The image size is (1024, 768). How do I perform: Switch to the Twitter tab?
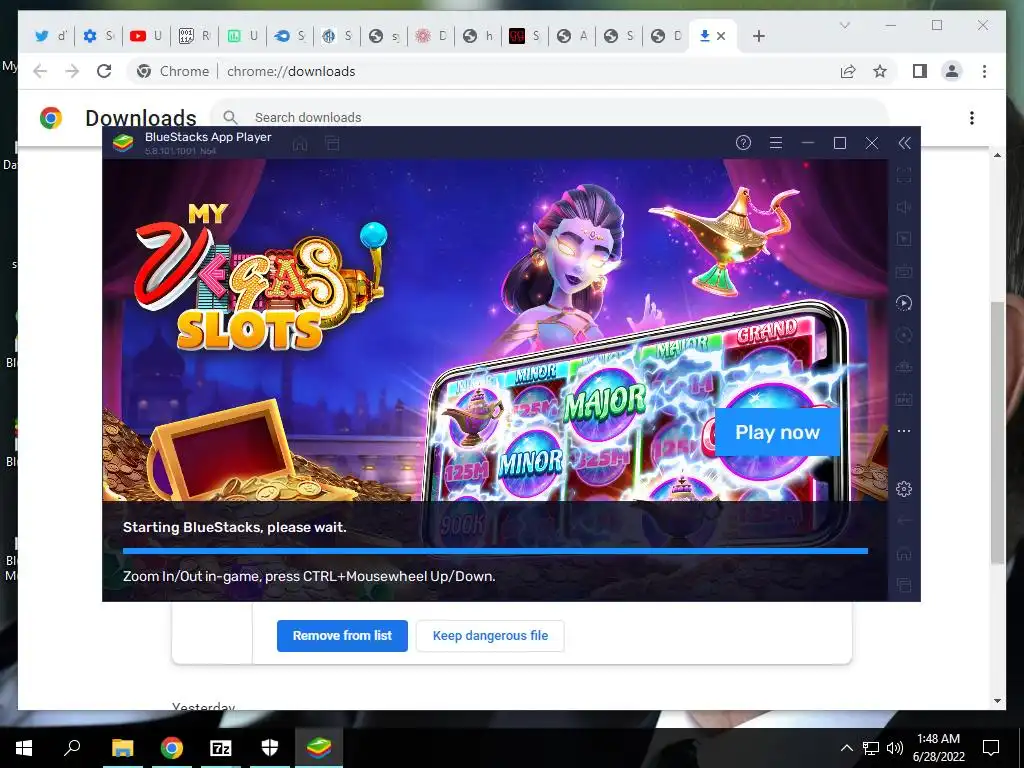click(x=50, y=36)
